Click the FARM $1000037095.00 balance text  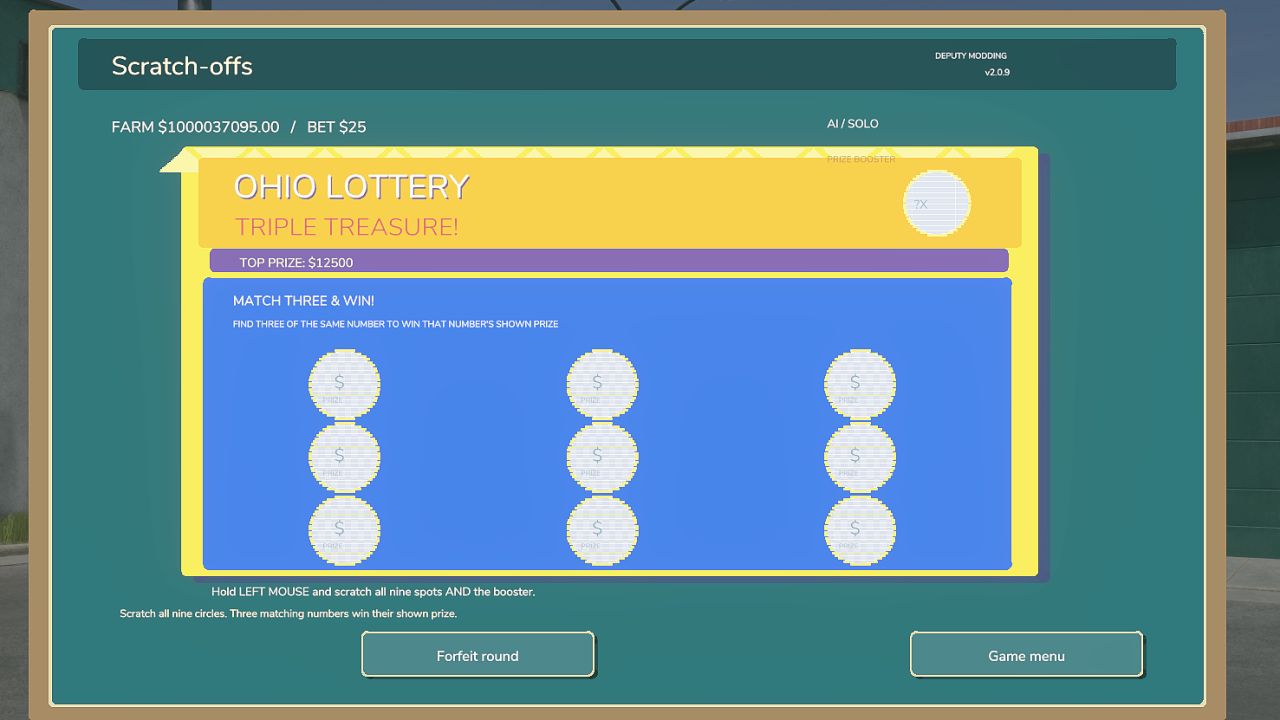click(195, 127)
